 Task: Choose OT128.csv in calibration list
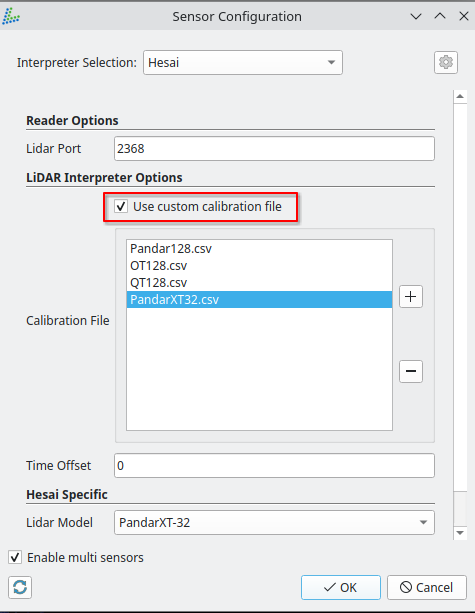(259, 265)
